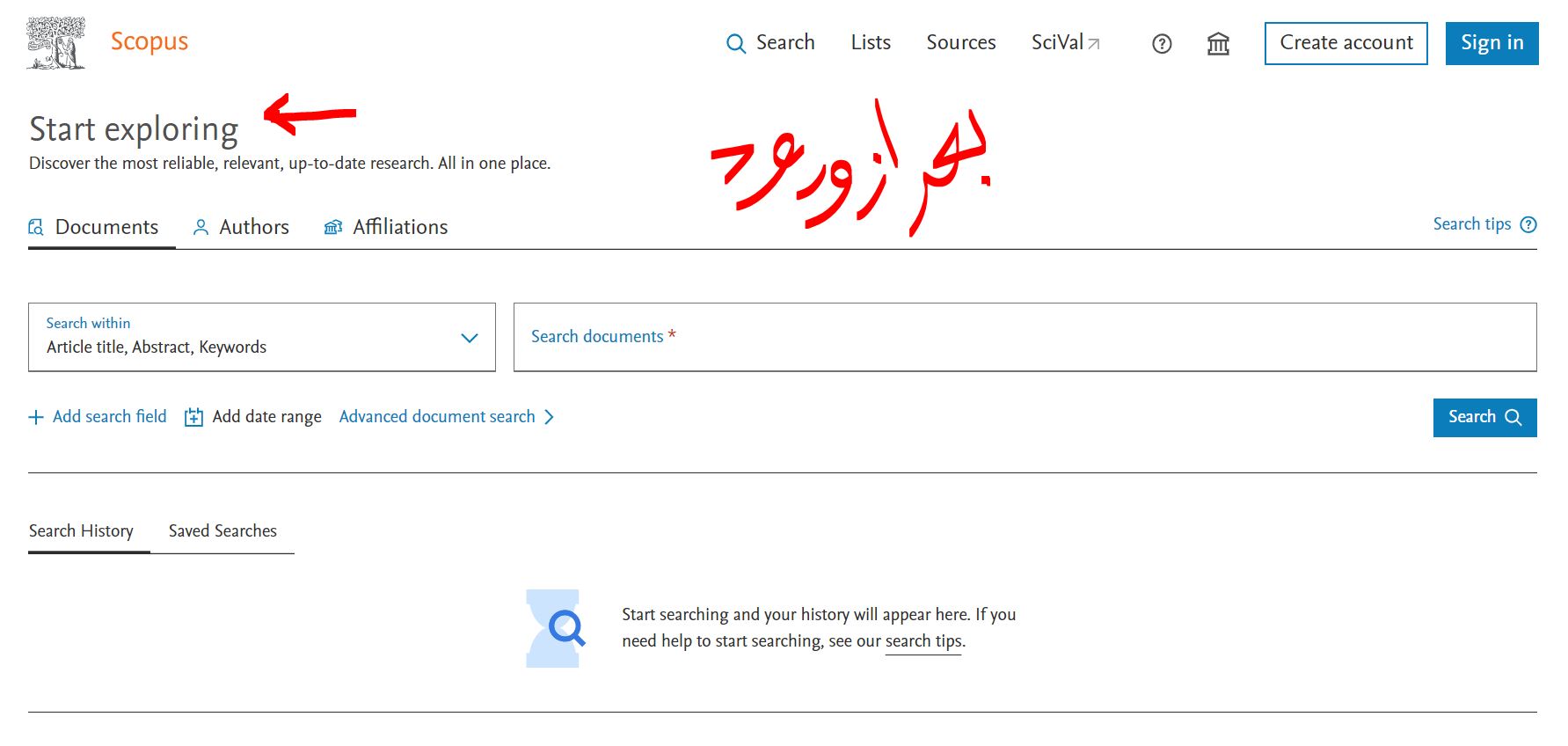Click the SciVal external arrow icon
The width and height of the screenshot is (1568, 746).
tap(1094, 44)
